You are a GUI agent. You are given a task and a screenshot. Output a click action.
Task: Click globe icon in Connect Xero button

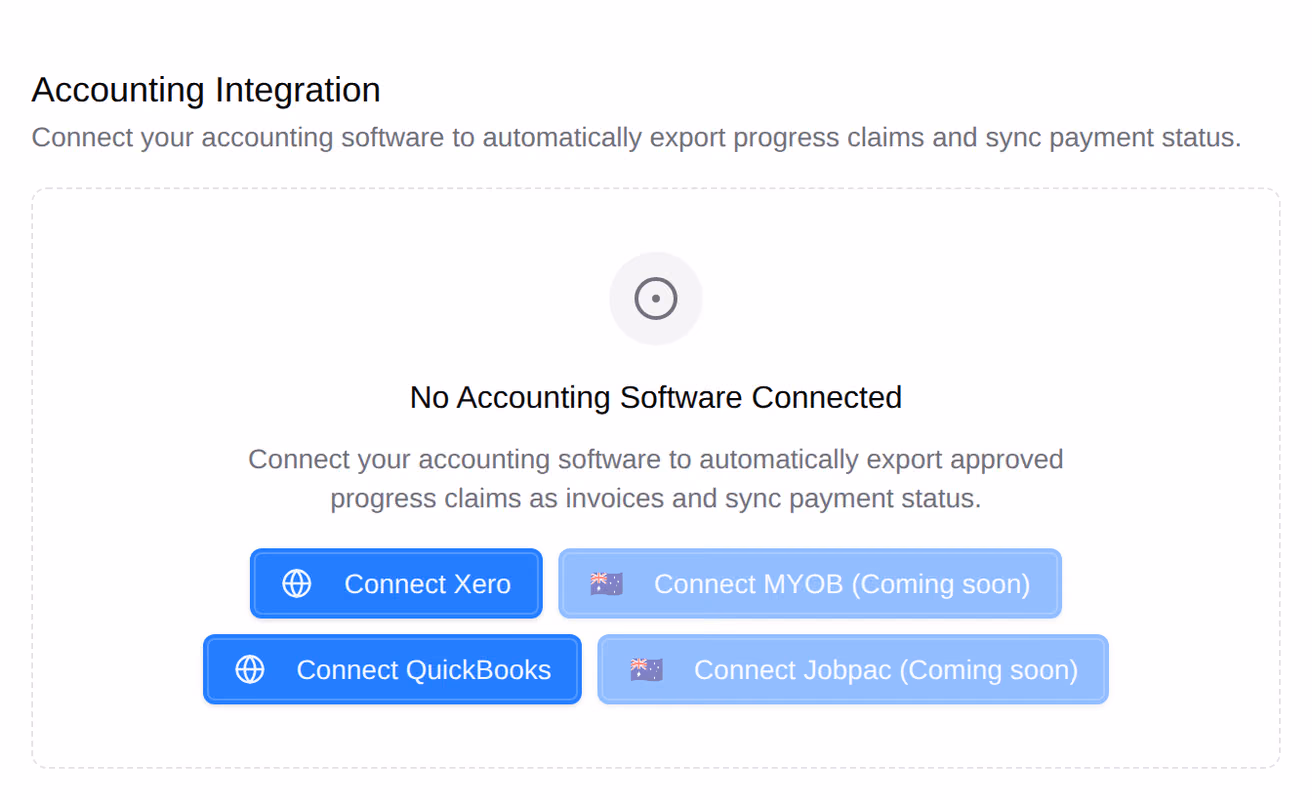point(297,584)
